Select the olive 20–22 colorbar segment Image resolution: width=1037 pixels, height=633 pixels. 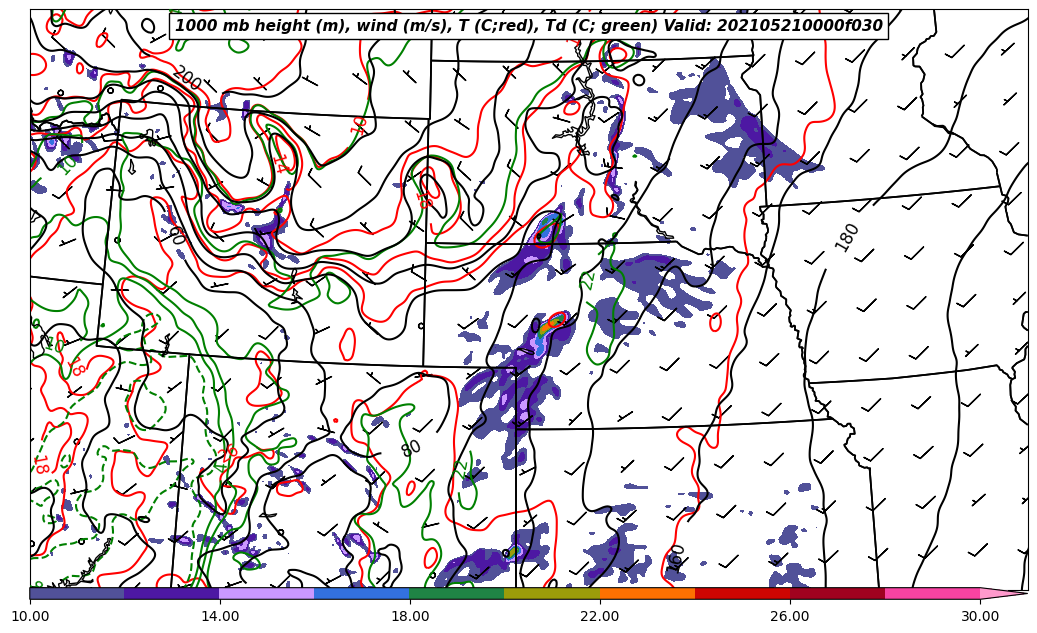(x=552, y=593)
